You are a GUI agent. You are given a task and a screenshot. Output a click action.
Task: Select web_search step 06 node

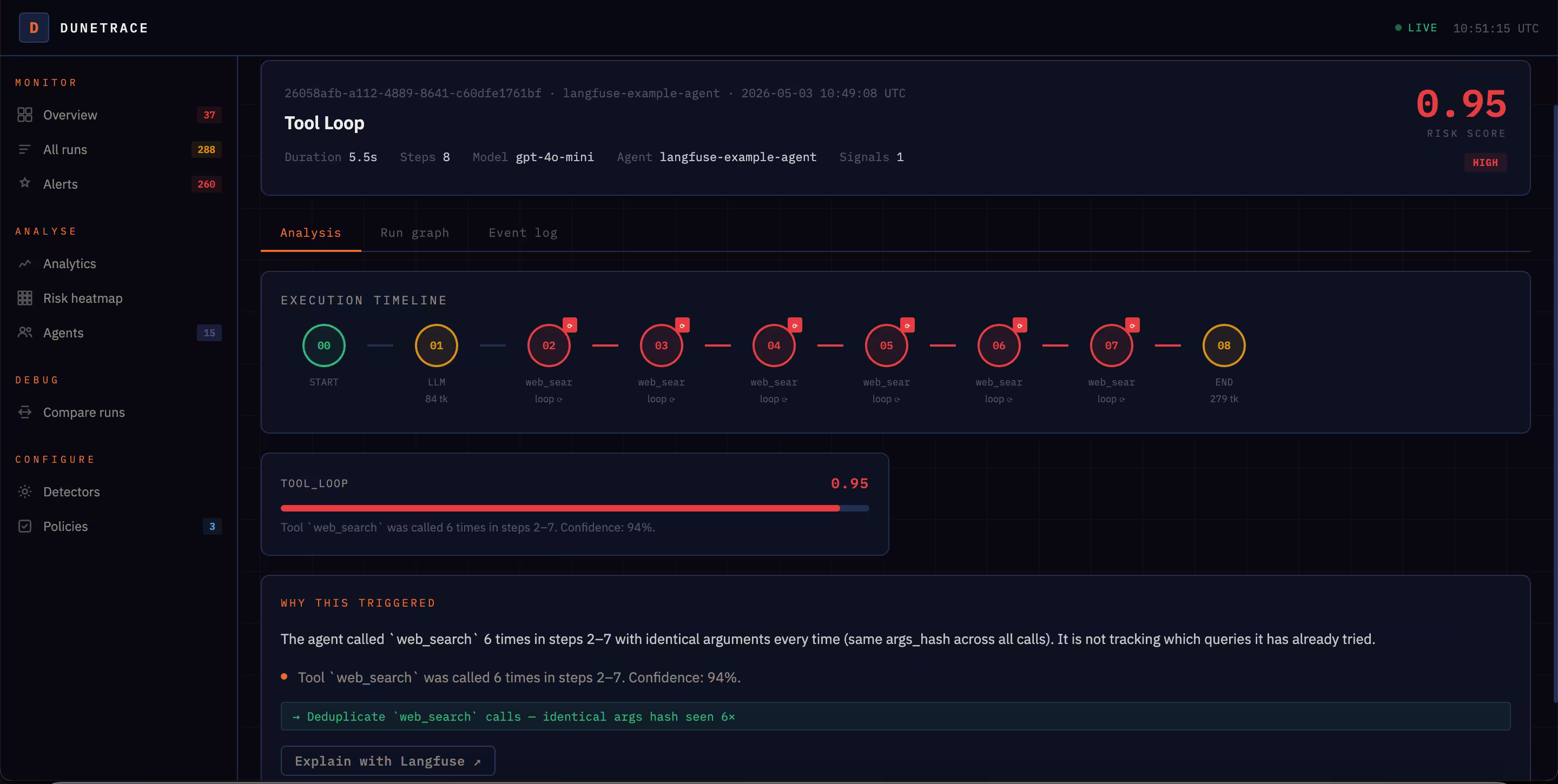[999, 346]
